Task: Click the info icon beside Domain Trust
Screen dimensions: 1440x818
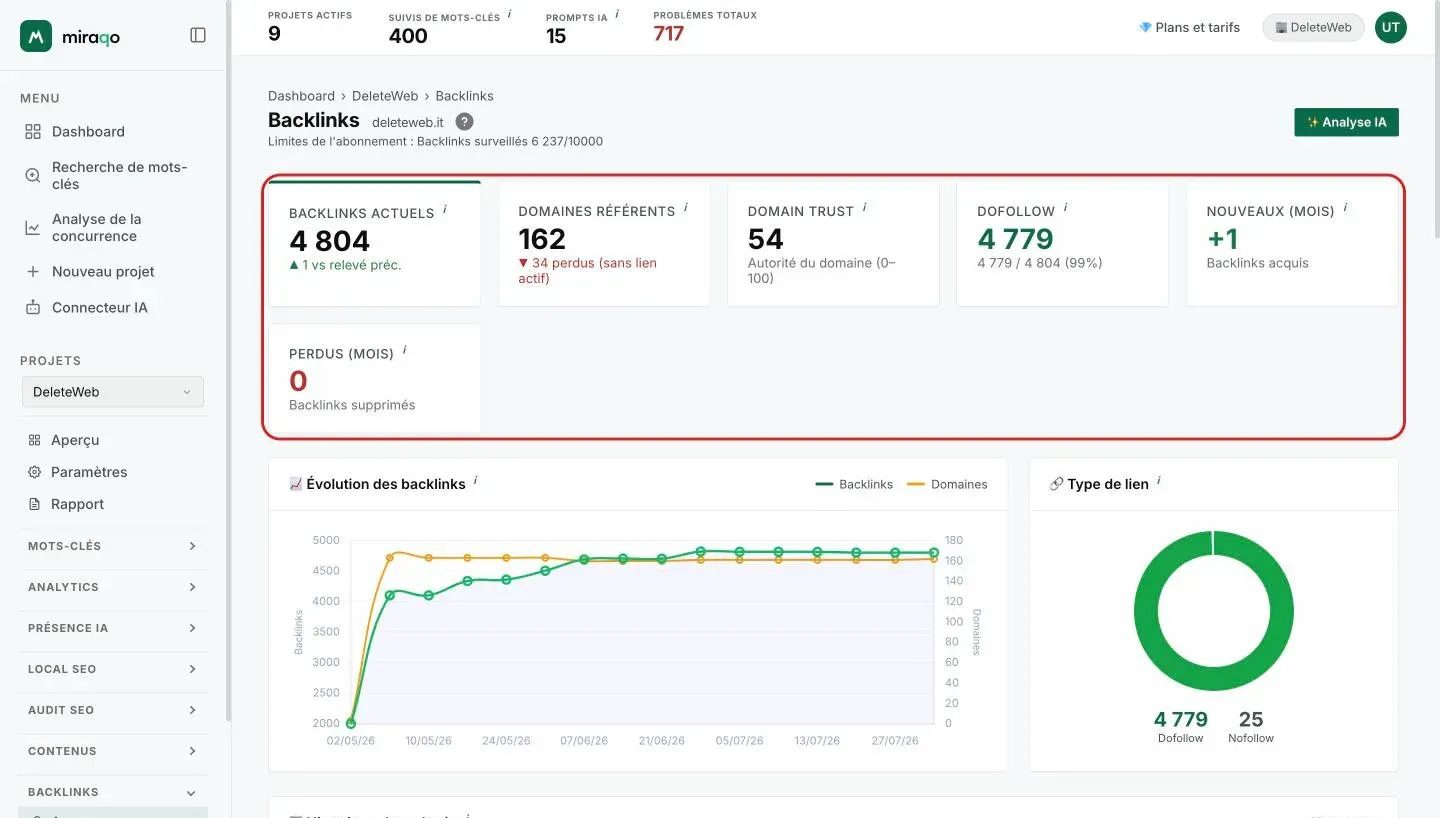Action: (x=864, y=208)
